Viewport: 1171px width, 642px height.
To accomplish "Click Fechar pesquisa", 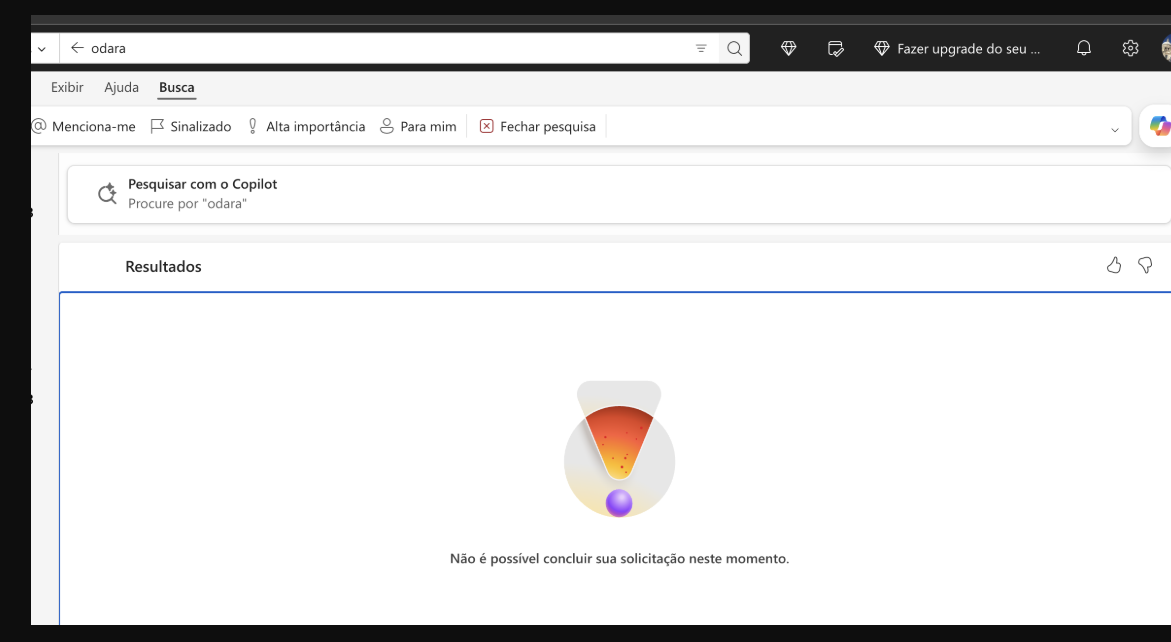I will [x=538, y=127].
